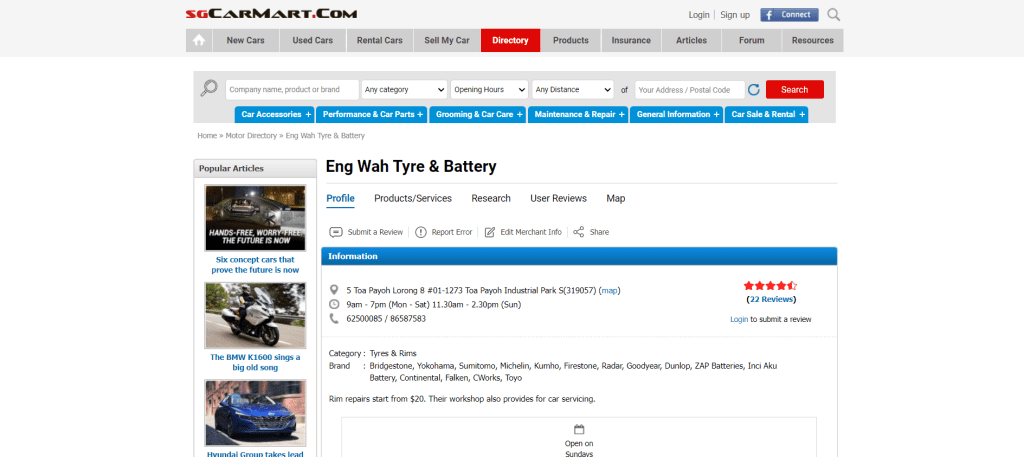Open the concept car article thumbnail
Viewport: 1024px width, 457px height.
(x=255, y=218)
